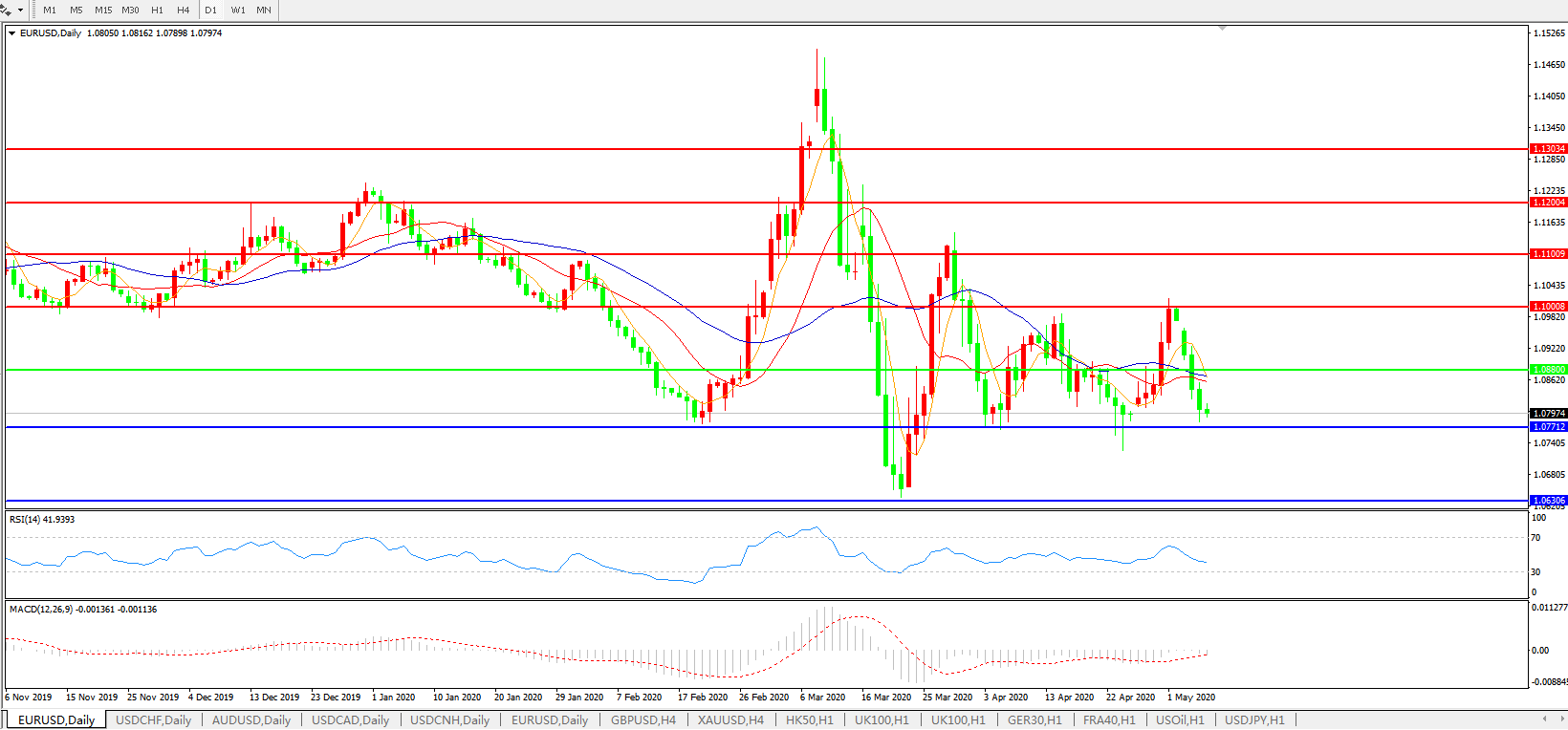Click the blue 1.07712 support level label
This screenshot has height=730, width=1568.
(x=1549, y=427)
